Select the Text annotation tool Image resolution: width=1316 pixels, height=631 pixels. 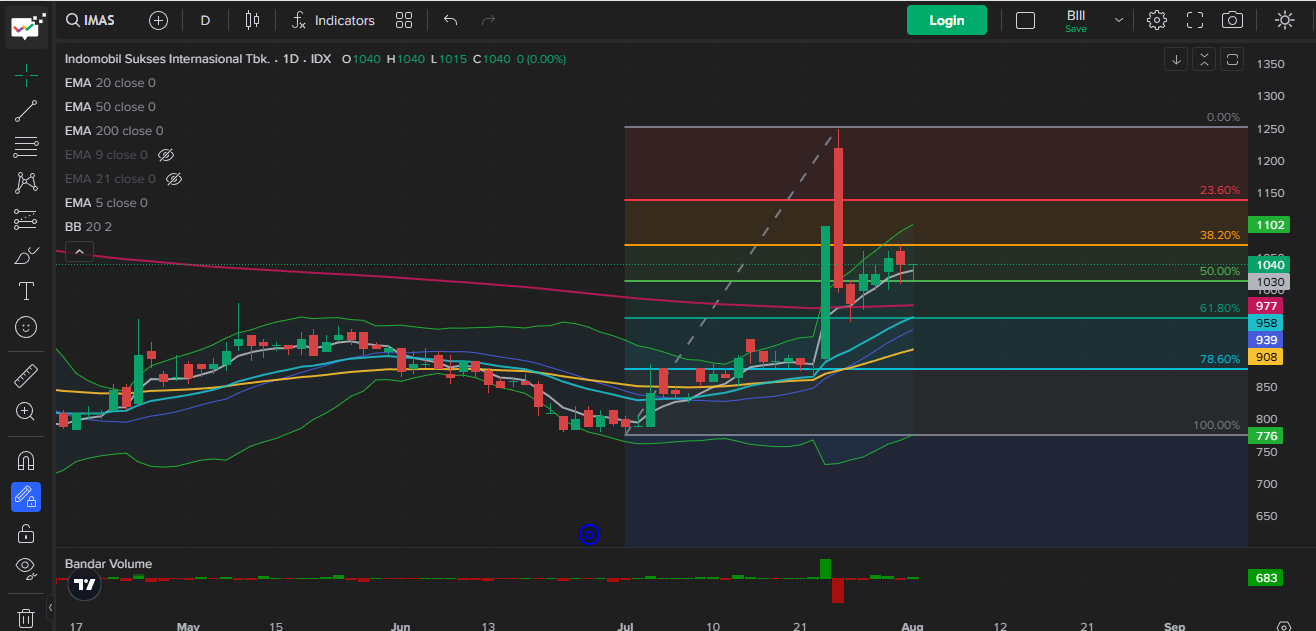pos(27,291)
